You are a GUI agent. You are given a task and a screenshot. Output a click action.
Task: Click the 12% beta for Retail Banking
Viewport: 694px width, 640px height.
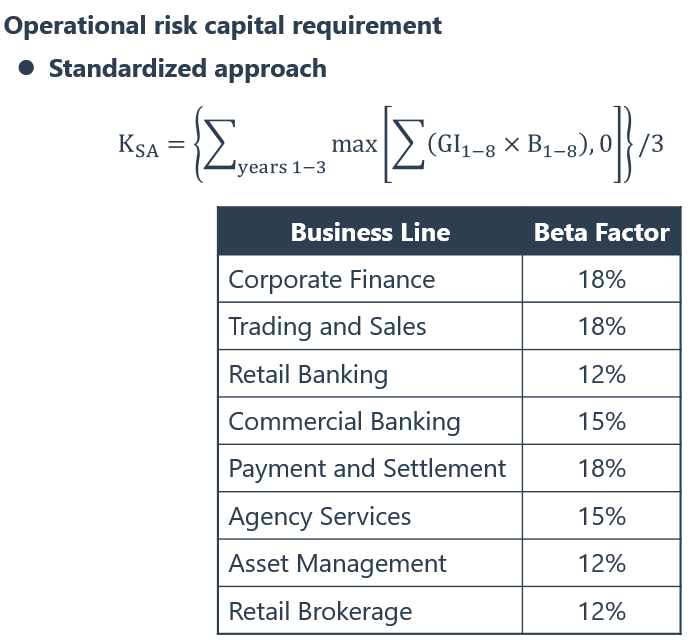coord(601,375)
